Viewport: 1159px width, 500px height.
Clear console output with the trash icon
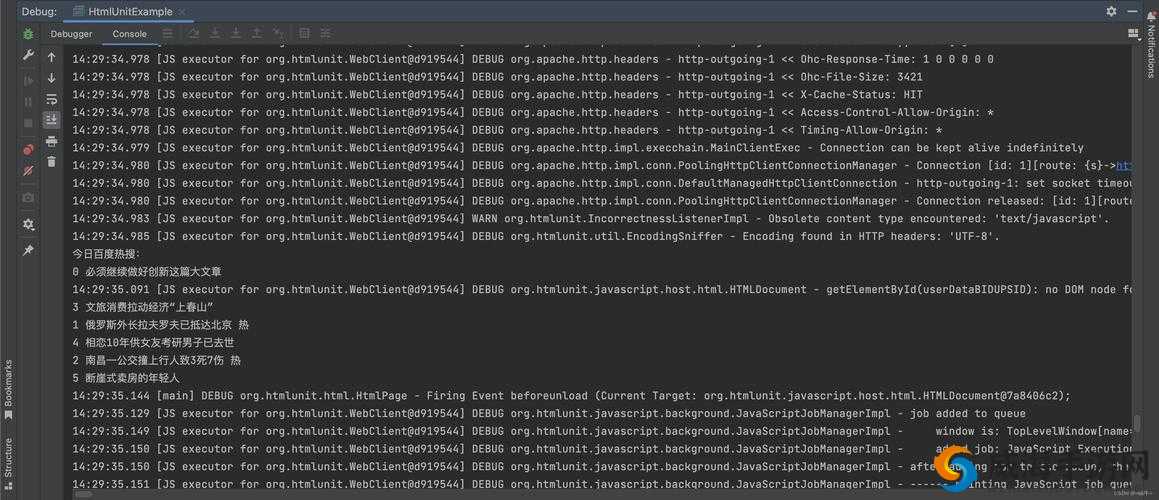tap(51, 161)
